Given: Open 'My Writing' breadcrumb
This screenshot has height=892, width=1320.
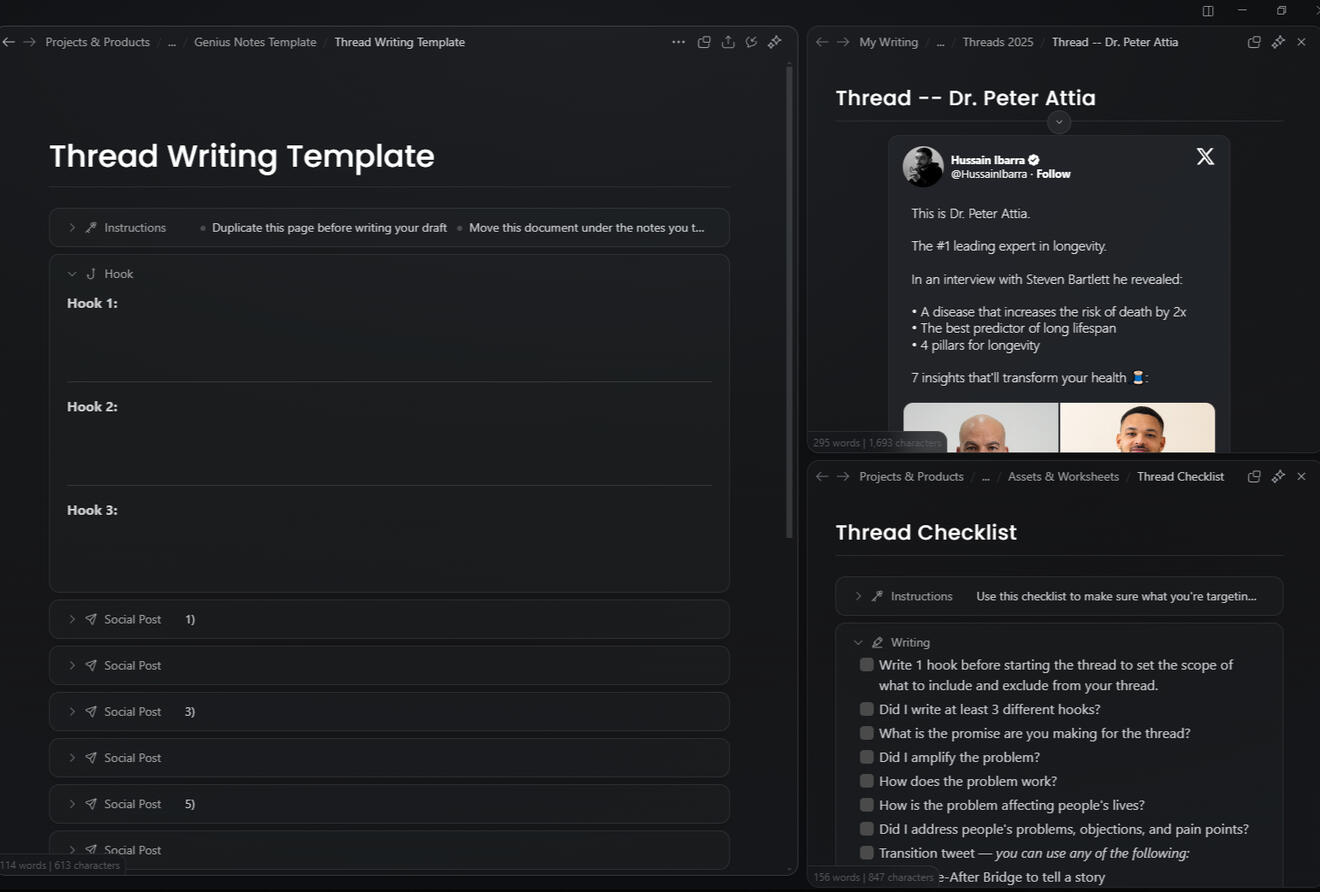Looking at the screenshot, I should tap(889, 42).
